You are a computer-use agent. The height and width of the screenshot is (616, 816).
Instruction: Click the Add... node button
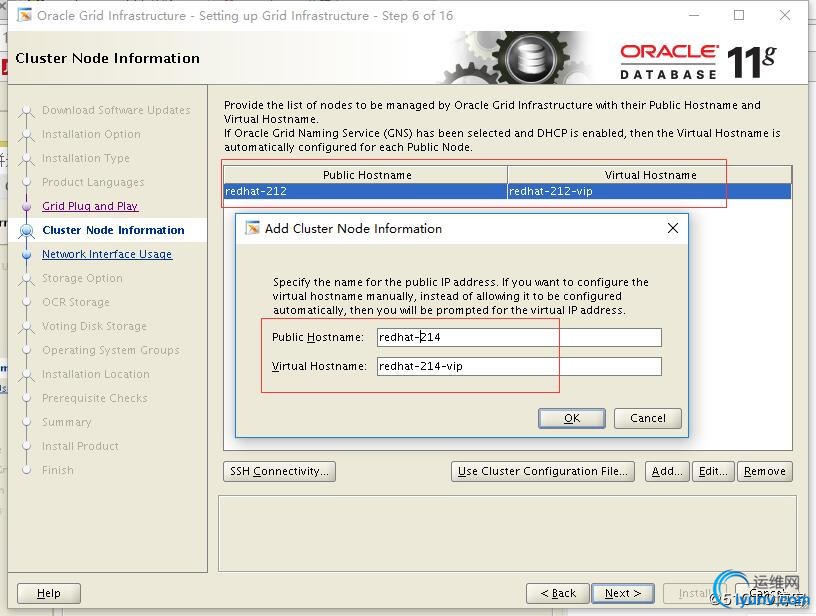[x=667, y=471]
